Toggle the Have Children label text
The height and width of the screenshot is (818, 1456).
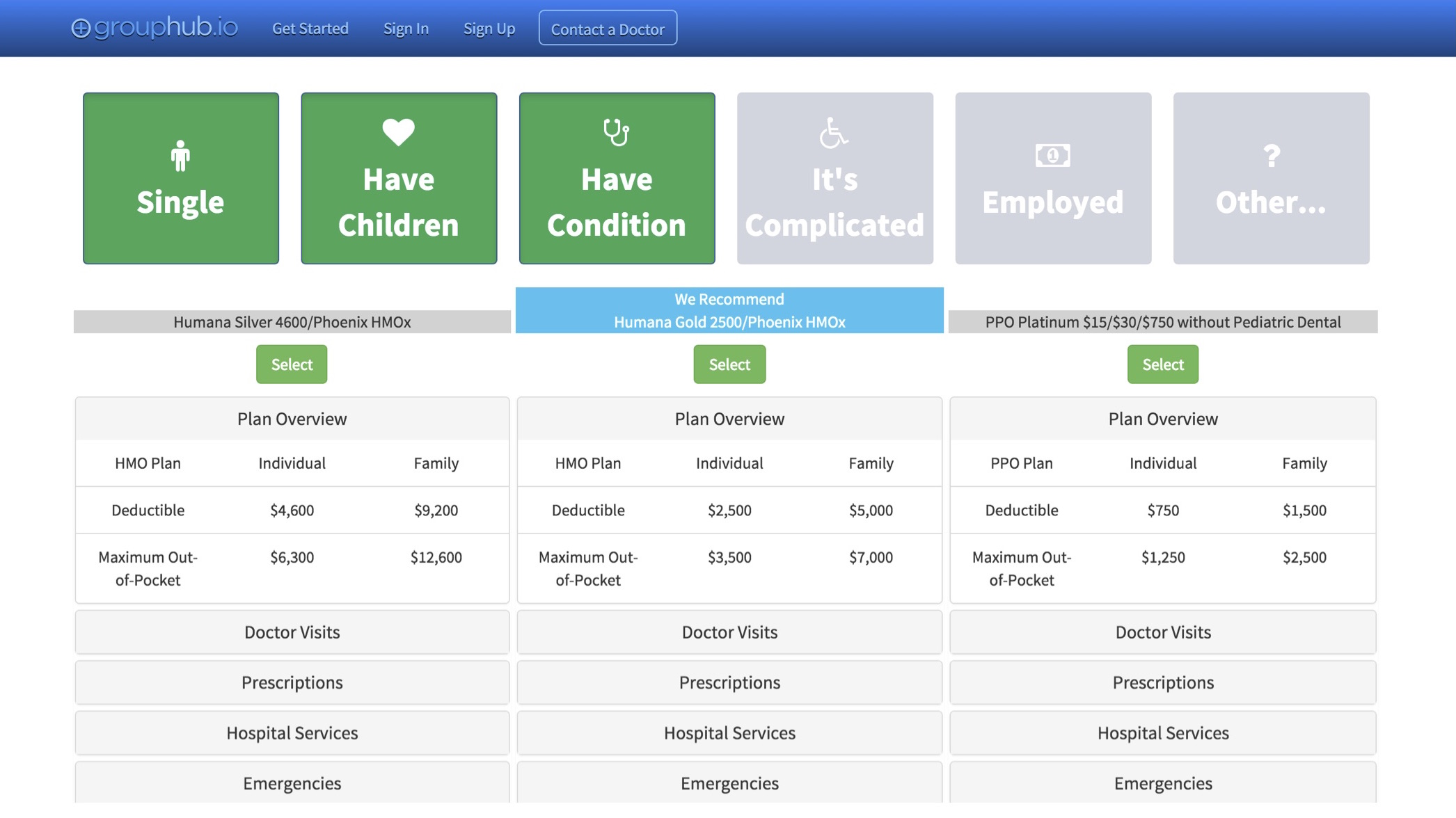pyautogui.click(x=399, y=202)
